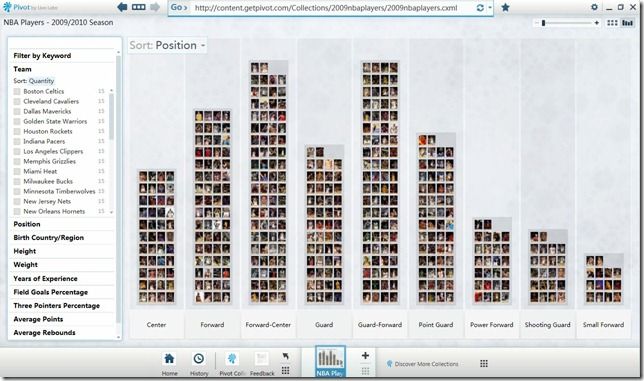
Task: Check the Cleveland Cavaliers checkbox
Action: 17,101
